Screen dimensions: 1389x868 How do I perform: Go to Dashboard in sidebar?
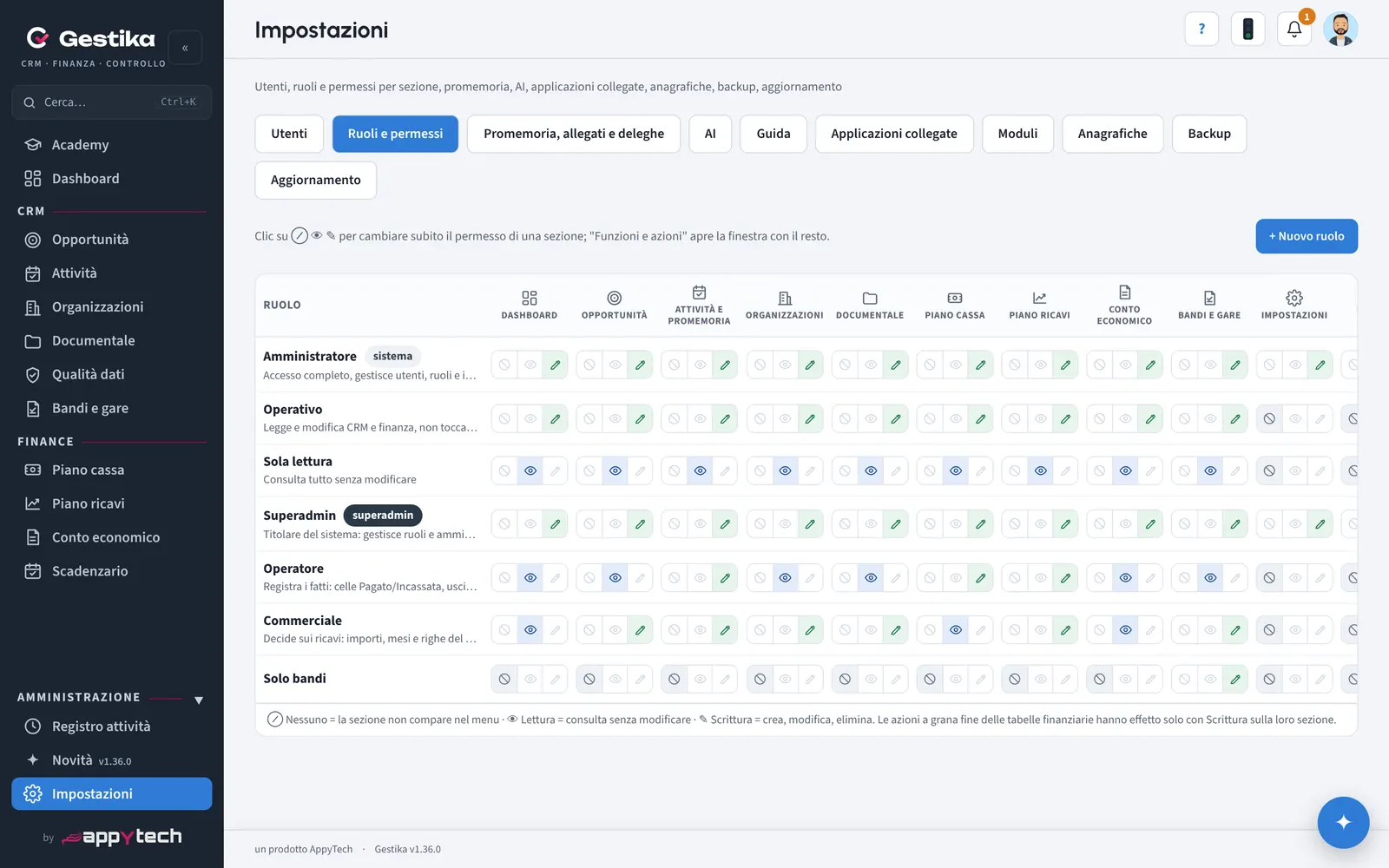click(x=112, y=178)
